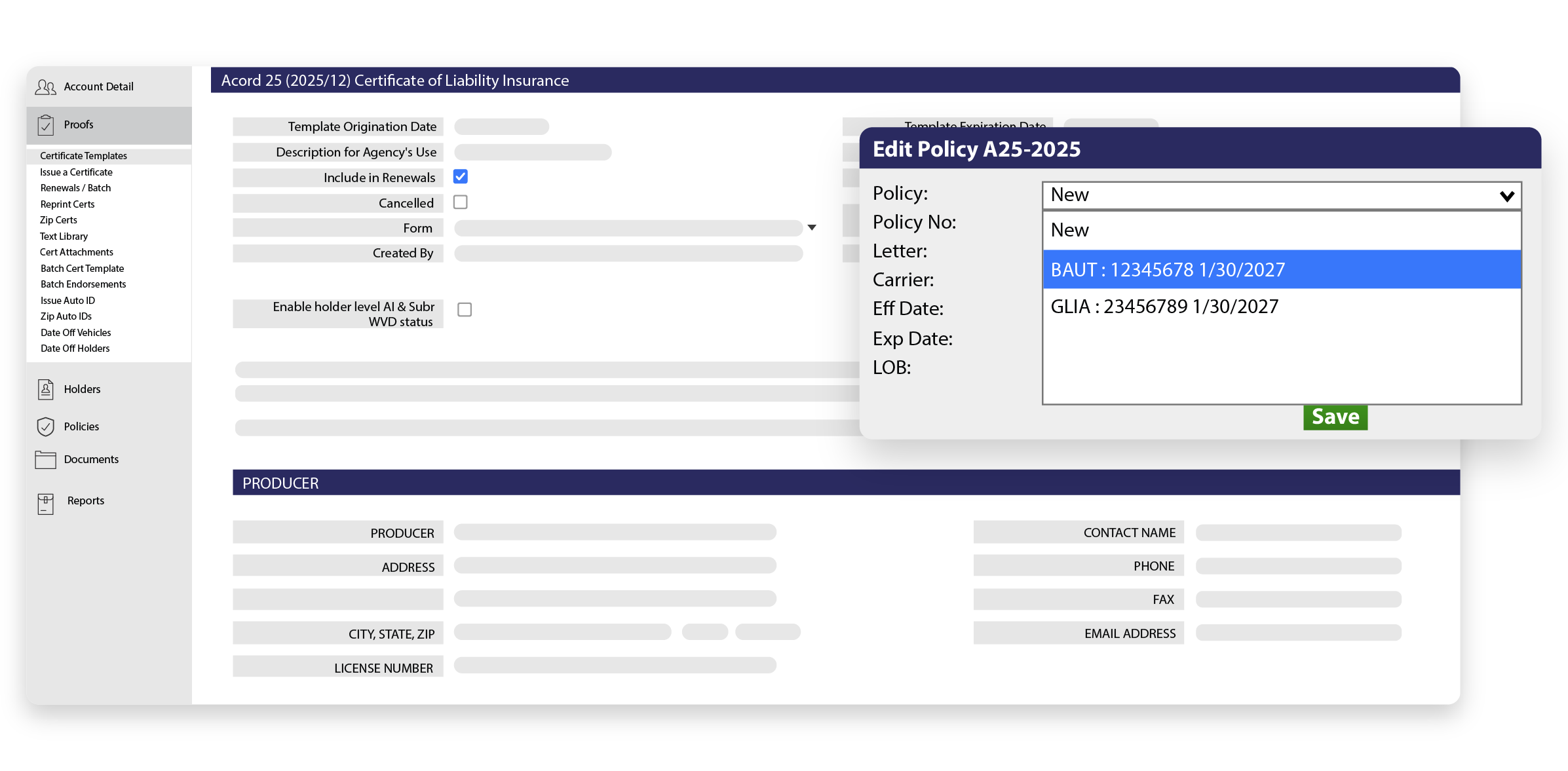Go to Zip Auto IDs
The width and height of the screenshot is (1568, 771).
[66, 316]
